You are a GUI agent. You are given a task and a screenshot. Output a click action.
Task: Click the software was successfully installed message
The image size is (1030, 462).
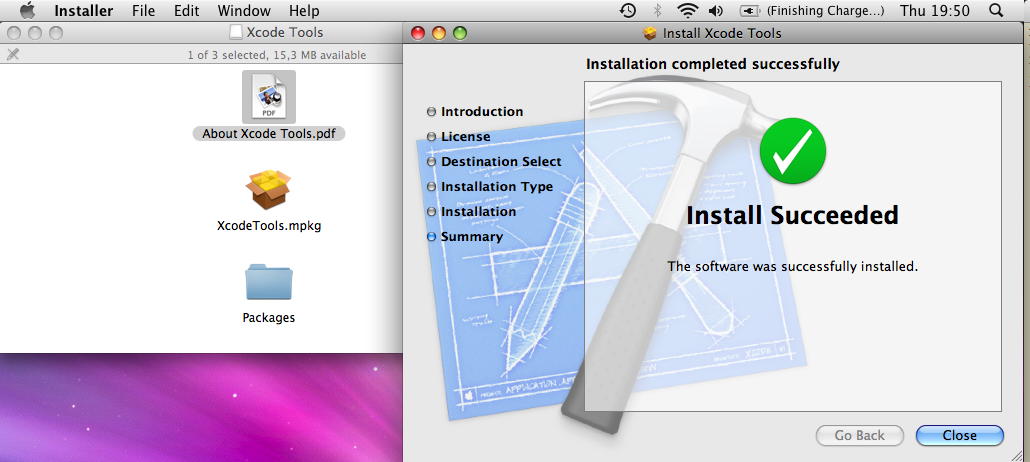point(792,267)
